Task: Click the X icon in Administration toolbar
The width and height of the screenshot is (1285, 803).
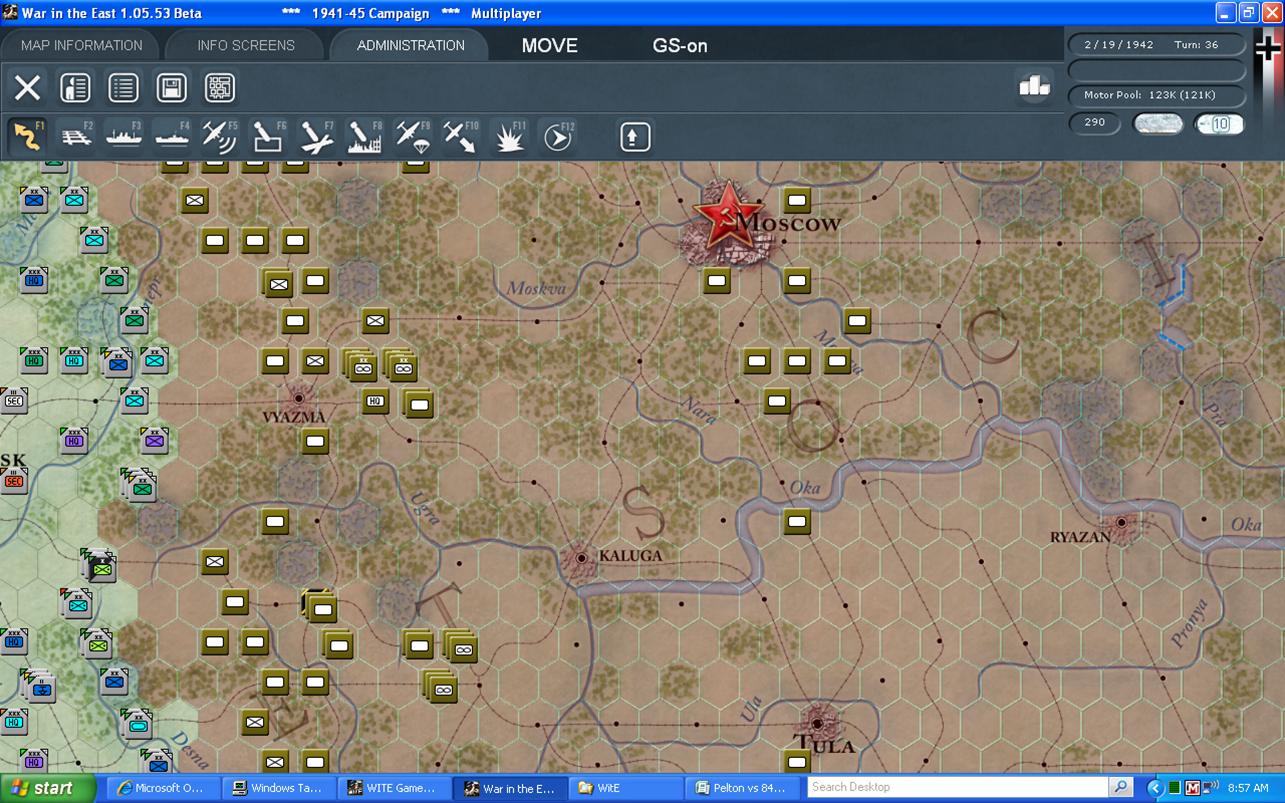Action: coord(28,88)
